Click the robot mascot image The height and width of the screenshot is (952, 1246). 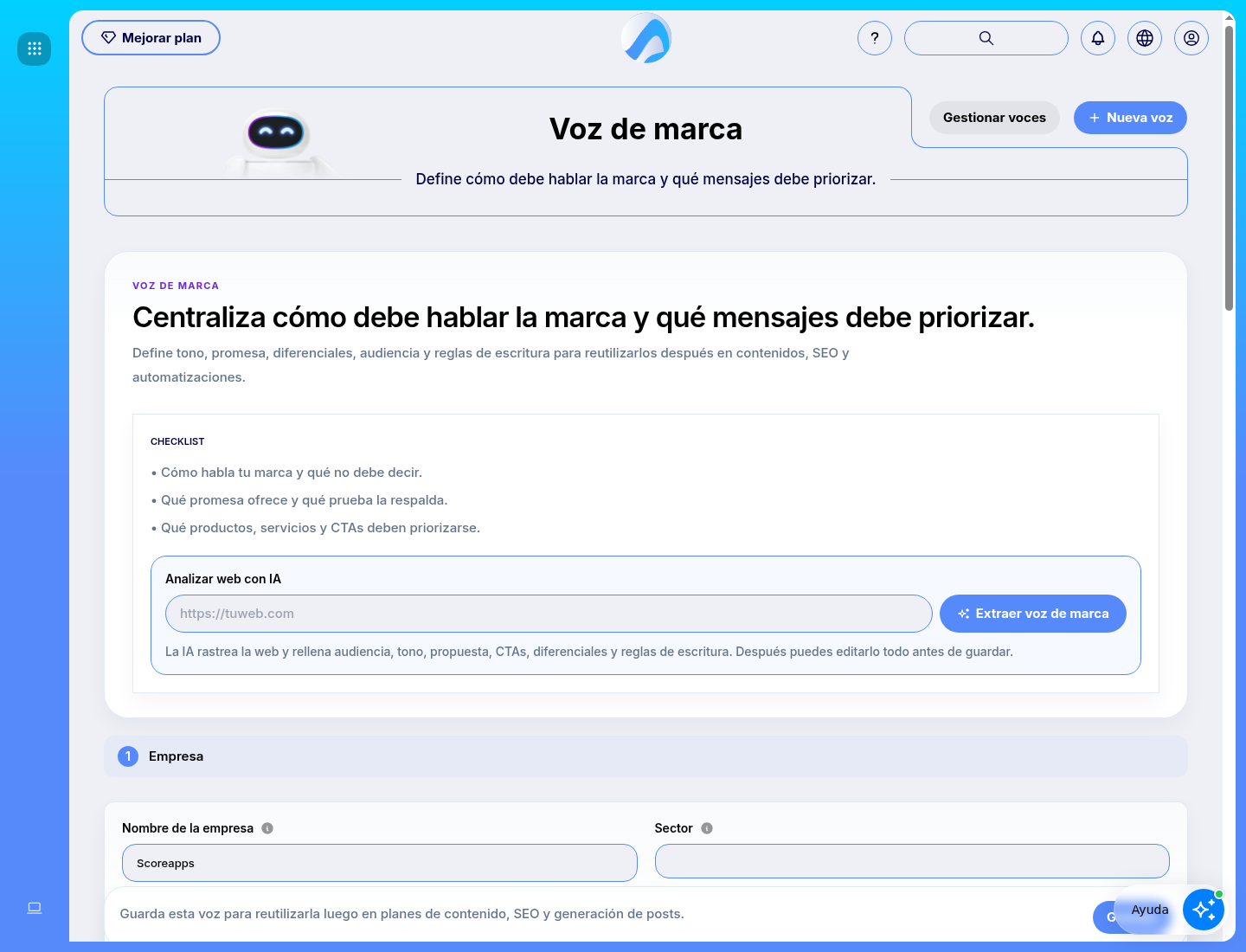277,142
